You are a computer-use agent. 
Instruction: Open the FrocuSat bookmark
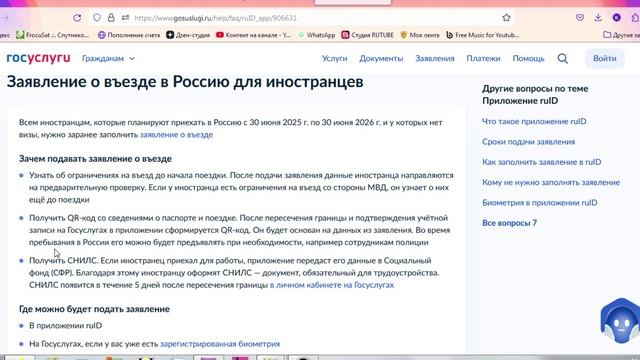point(52,35)
